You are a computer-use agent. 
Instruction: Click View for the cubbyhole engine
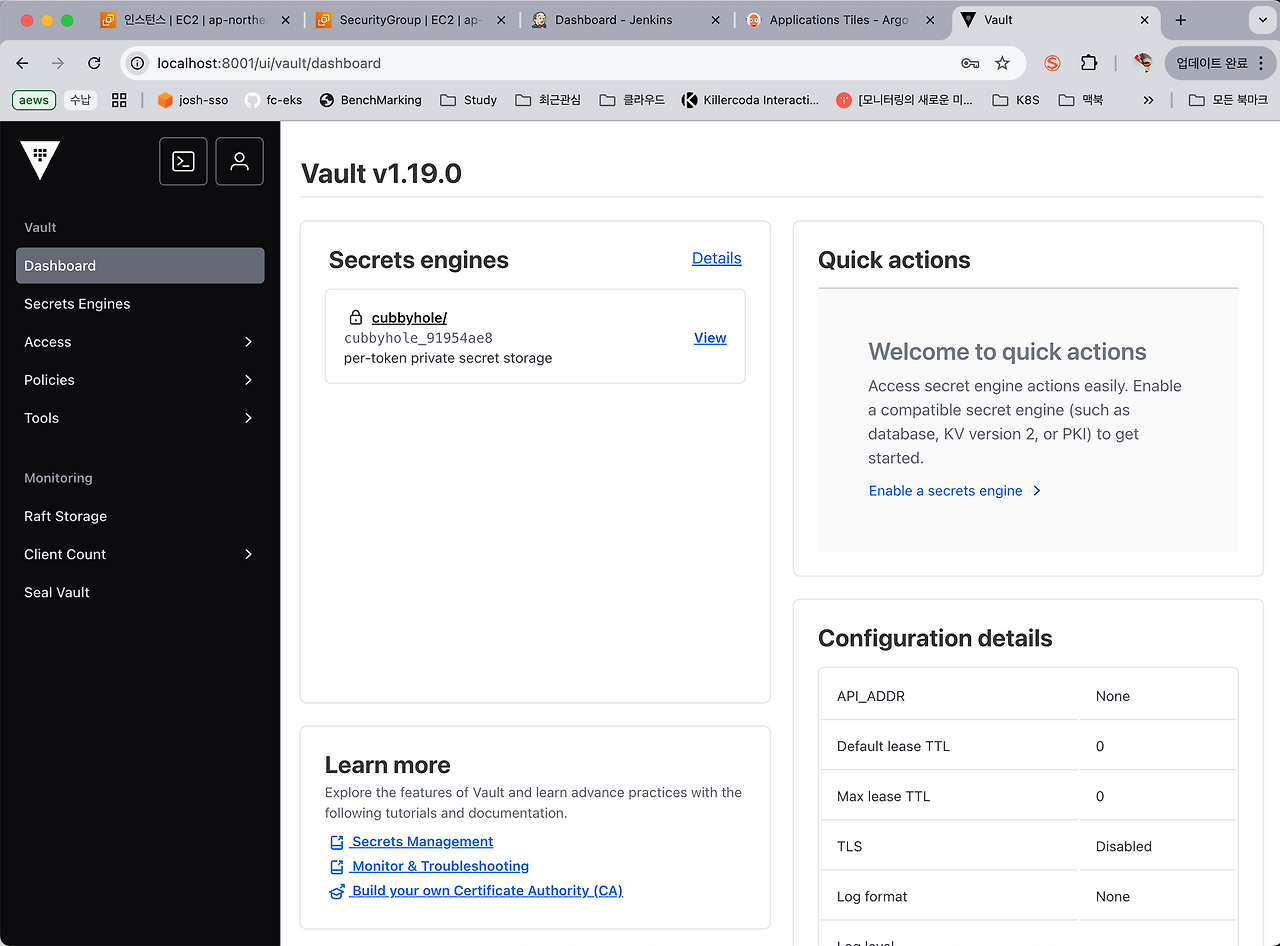[x=710, y=338]
